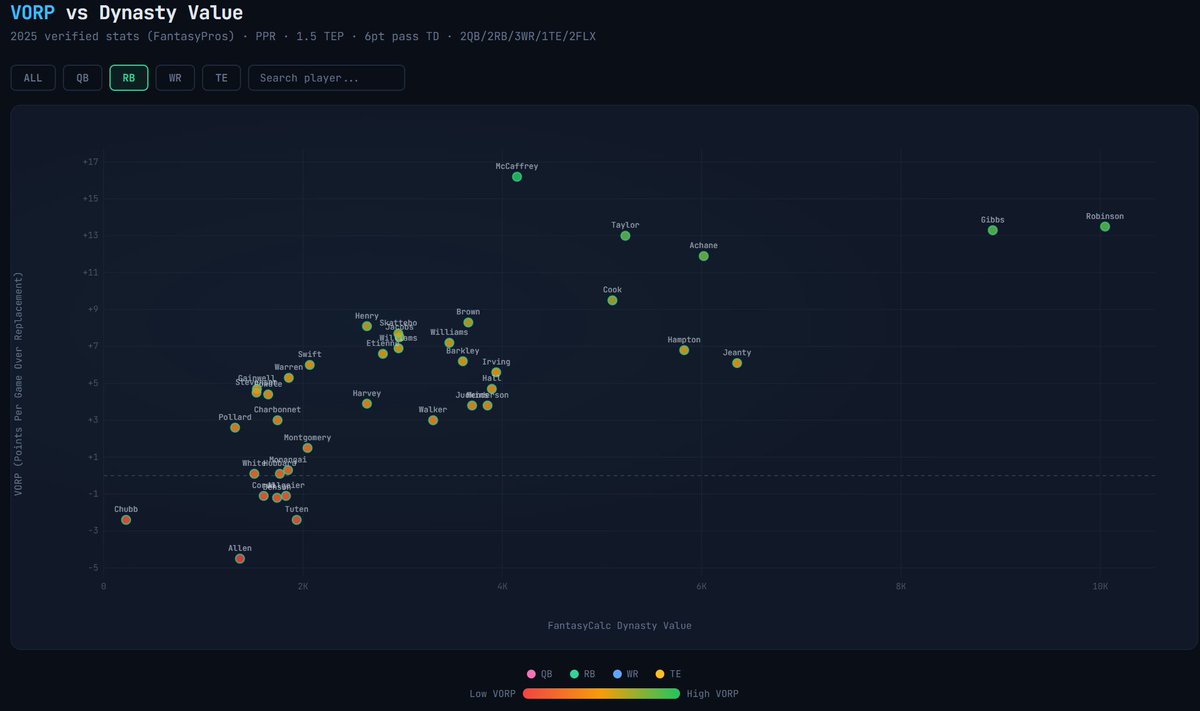Select the Pollard data point
1200x711 pixels.
[x=235, y=428]
